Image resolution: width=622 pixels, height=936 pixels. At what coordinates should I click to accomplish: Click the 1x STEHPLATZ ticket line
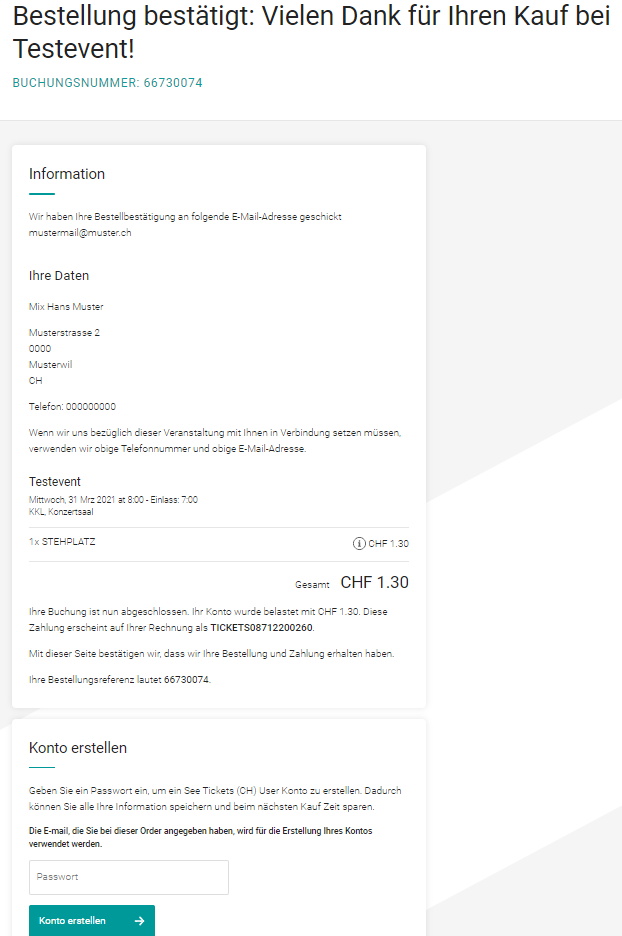(x=62, y=542)
